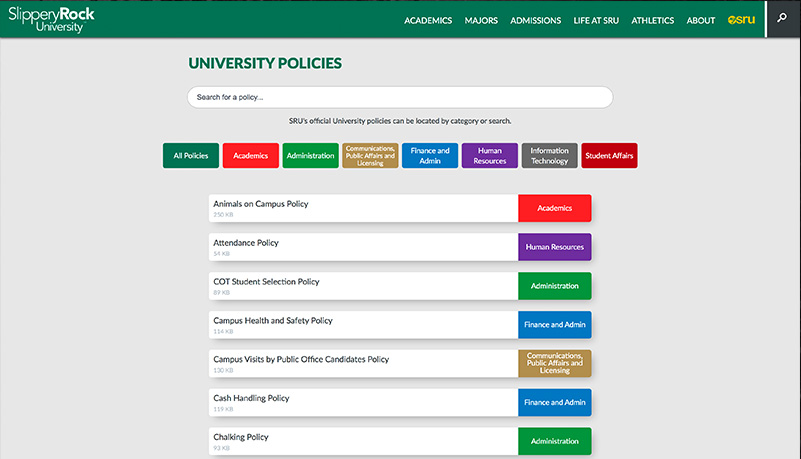
Task: Filter by the Finance and Admin category button
Action: (x=430, y=155)
